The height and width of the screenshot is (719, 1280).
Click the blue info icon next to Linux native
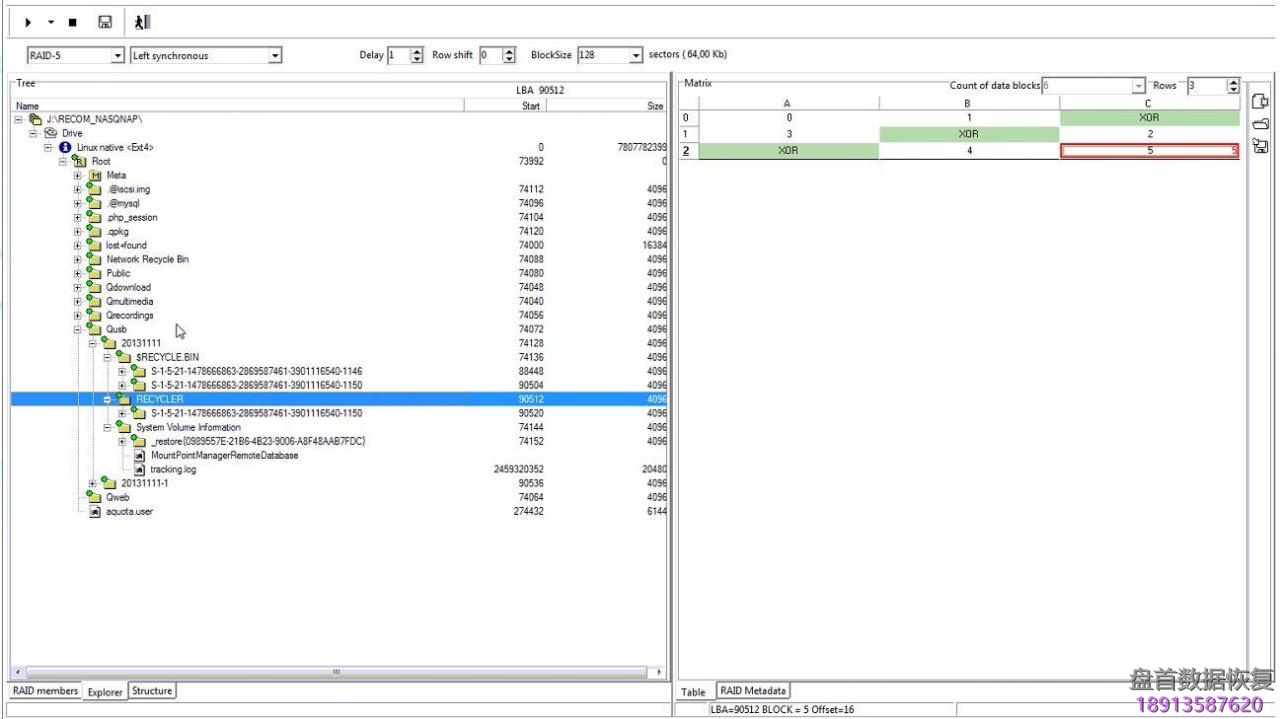pos(65,147)
